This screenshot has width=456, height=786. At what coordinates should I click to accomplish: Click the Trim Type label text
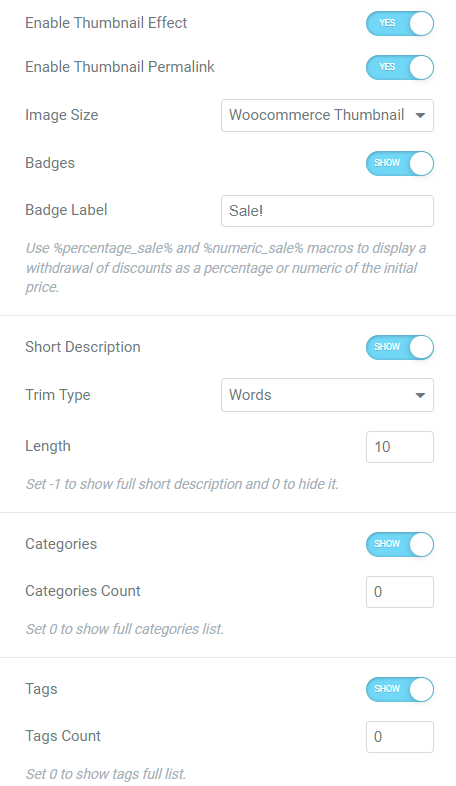pyautogui.click(x=58, y=395)
